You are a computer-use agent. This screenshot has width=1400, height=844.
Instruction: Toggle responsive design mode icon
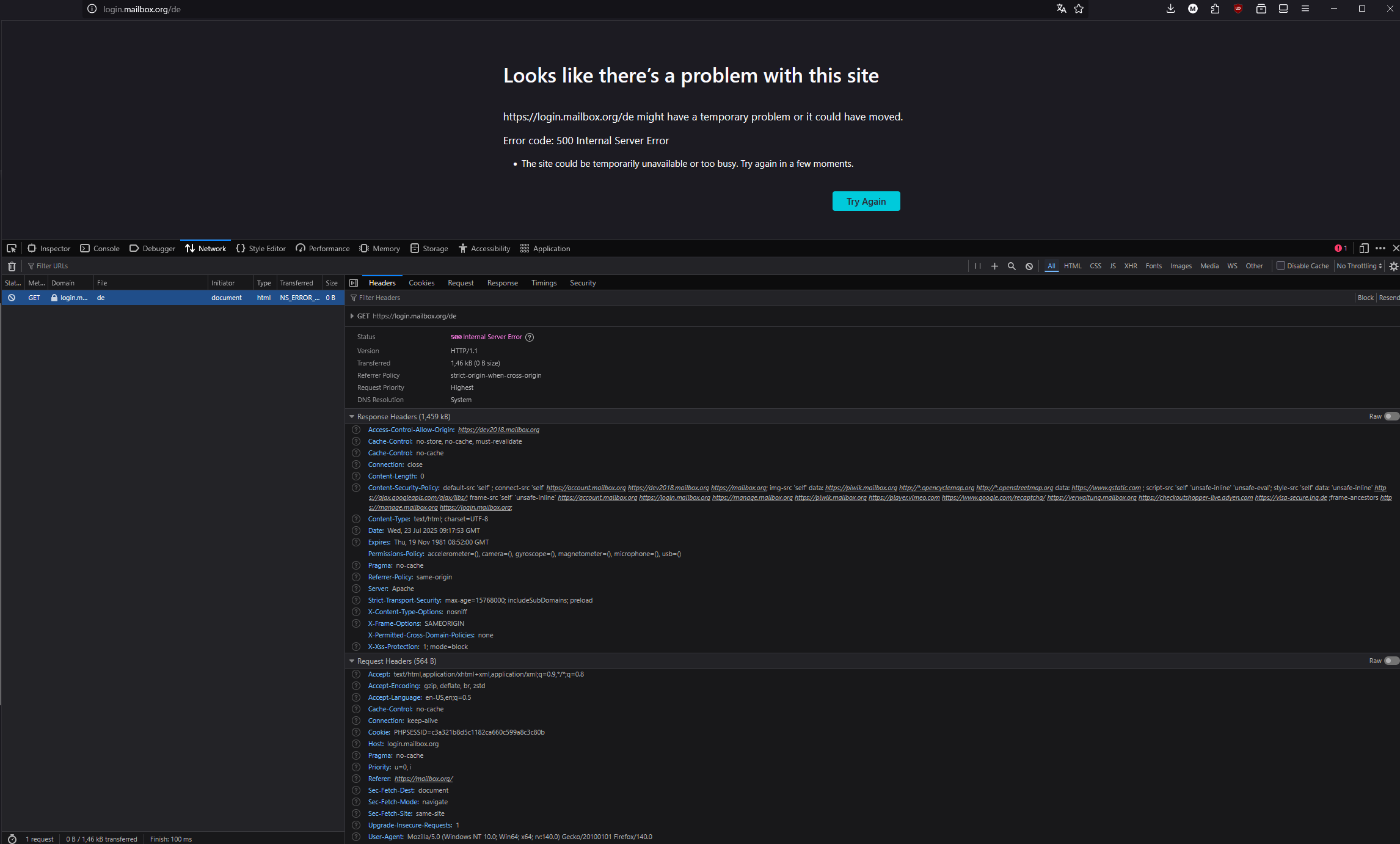point(1364,248)
